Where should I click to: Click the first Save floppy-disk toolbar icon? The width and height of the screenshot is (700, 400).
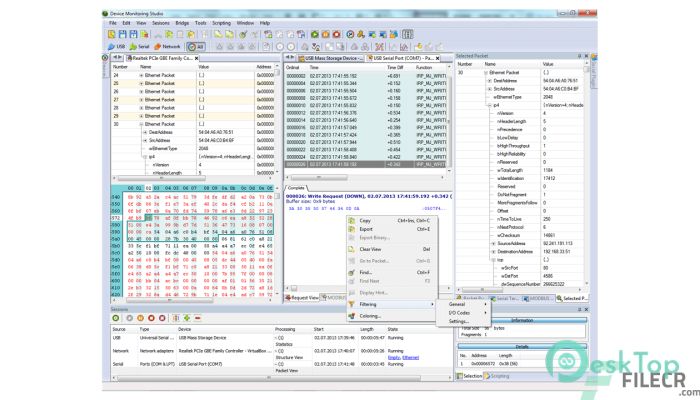click(x=123, y=34)
